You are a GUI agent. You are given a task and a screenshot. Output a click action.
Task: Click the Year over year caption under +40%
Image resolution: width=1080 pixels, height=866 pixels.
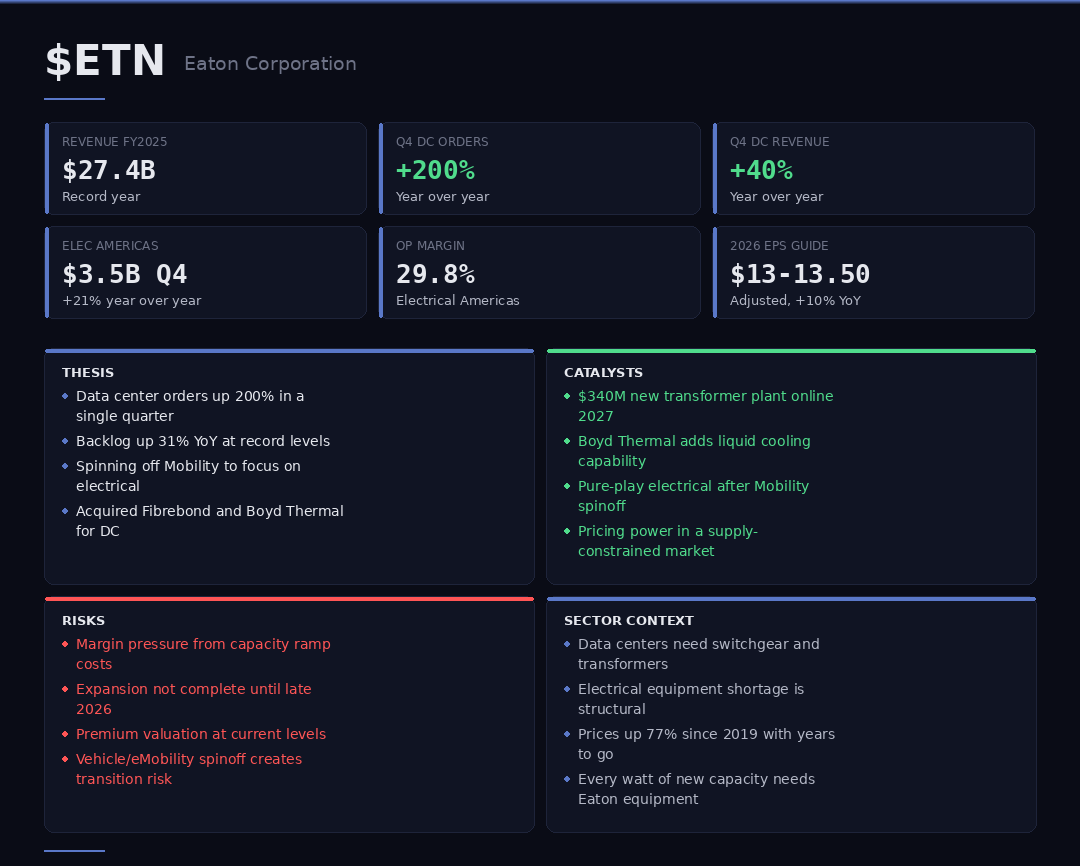(777, 196)
